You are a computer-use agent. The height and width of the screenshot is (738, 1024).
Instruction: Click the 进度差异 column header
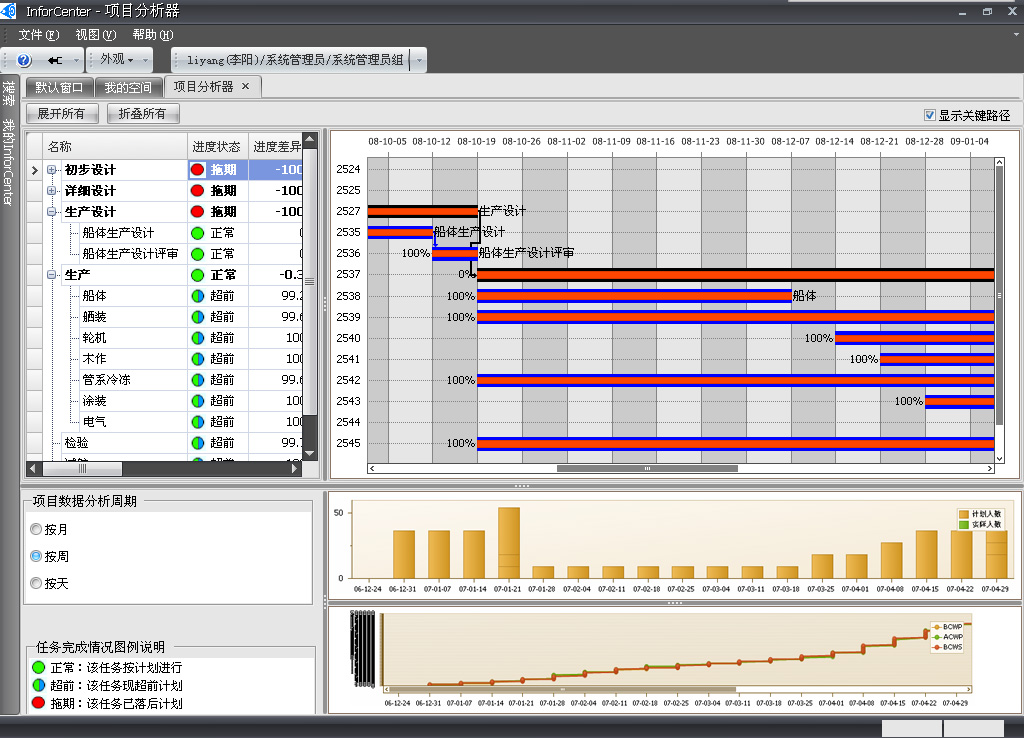pos(276,146)
